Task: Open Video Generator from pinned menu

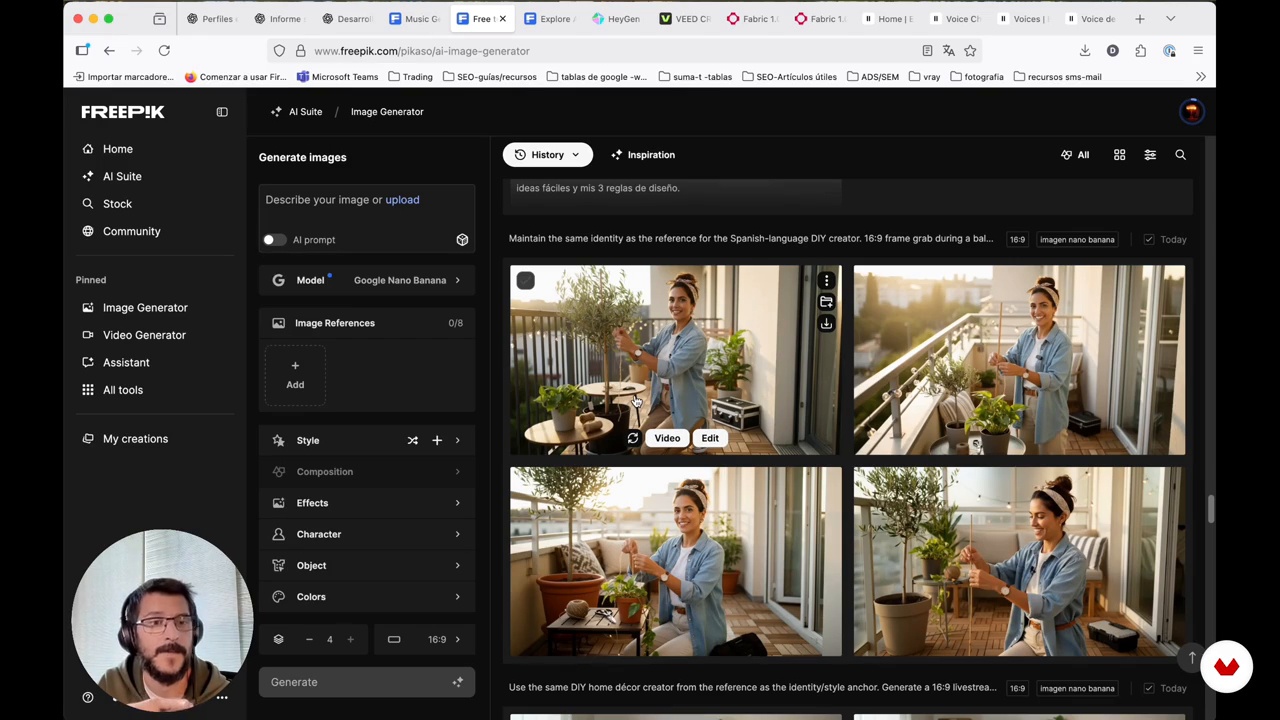Action: point(144,335)
